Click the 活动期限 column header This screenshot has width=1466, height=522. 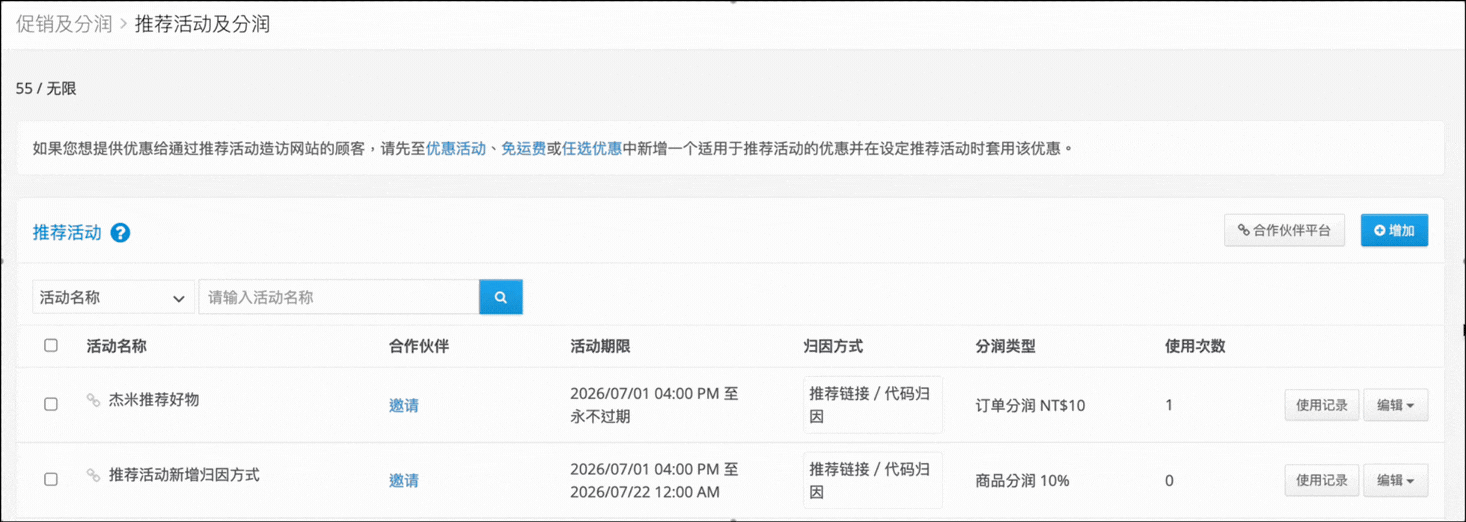point(600,346)
